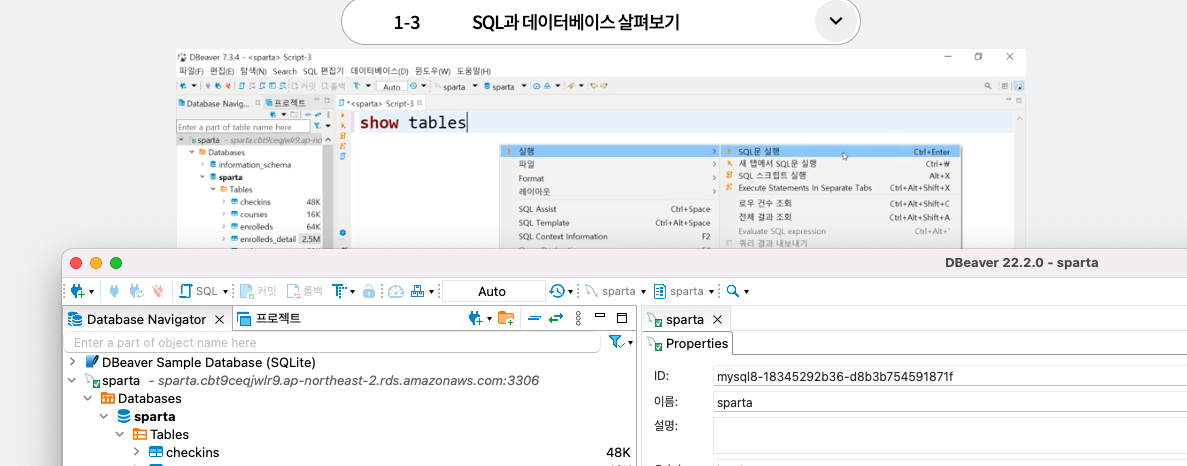Viewport: 1187px width, 466px height.
Task: Click the filter funnel icon in navigator
Action: [616, 343]
